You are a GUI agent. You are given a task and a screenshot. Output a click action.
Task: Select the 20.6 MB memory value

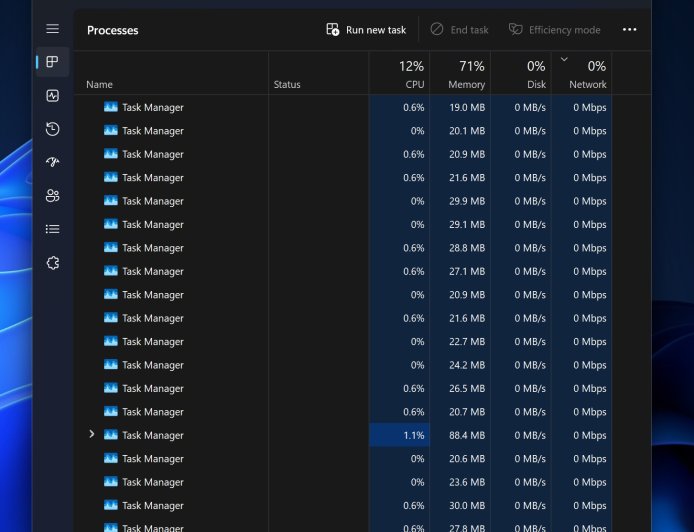pyautogui.click(x=467, y=459)
